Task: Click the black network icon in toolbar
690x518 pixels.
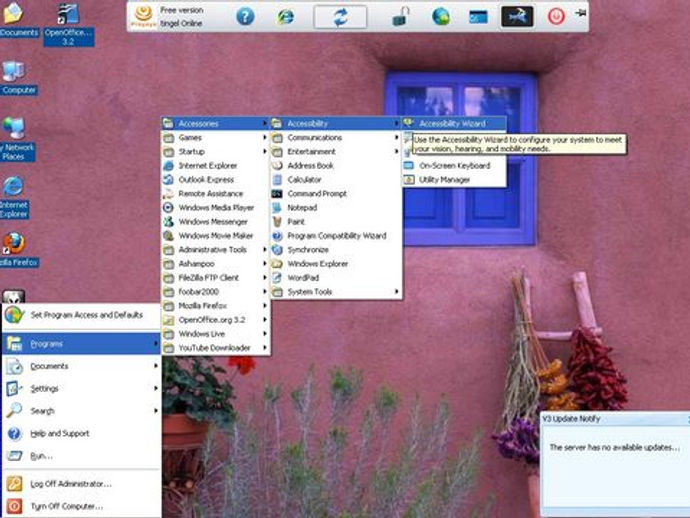Action: coord(517,17)
